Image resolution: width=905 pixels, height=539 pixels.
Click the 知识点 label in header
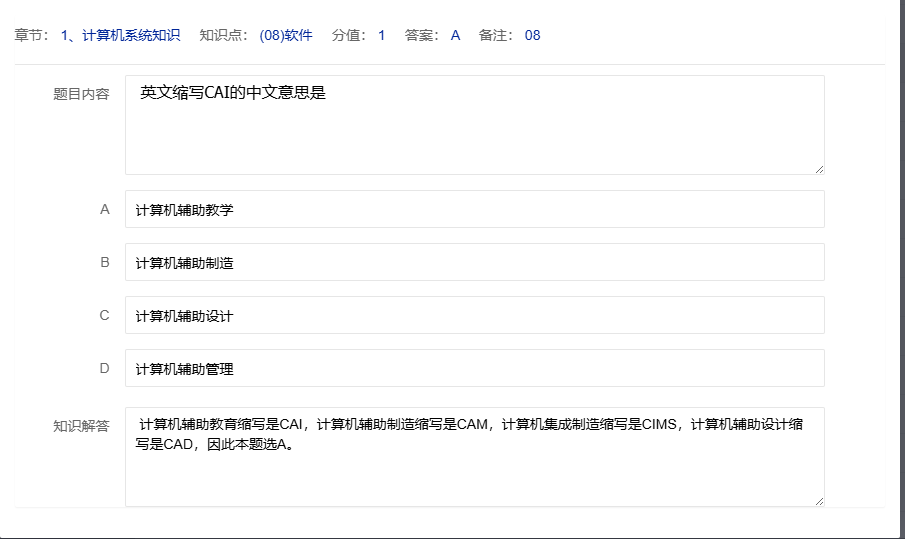pos(221,36)
